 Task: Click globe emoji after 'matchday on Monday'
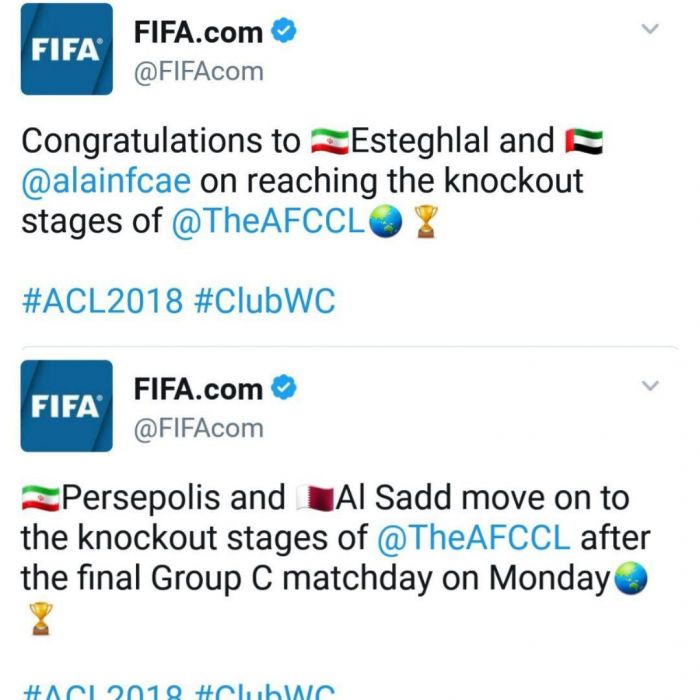pos(631,578)
